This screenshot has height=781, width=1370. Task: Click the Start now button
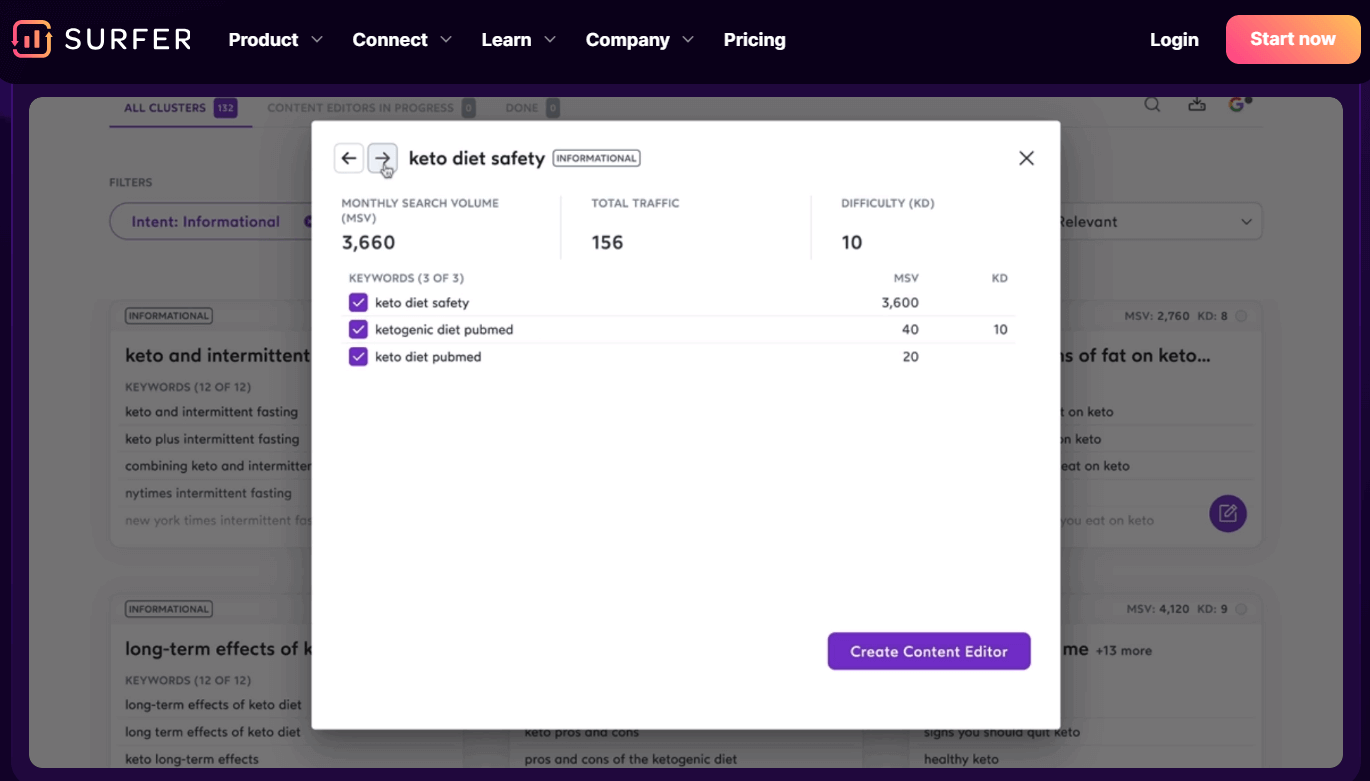pyautogui.click(x=1292, y=39)
